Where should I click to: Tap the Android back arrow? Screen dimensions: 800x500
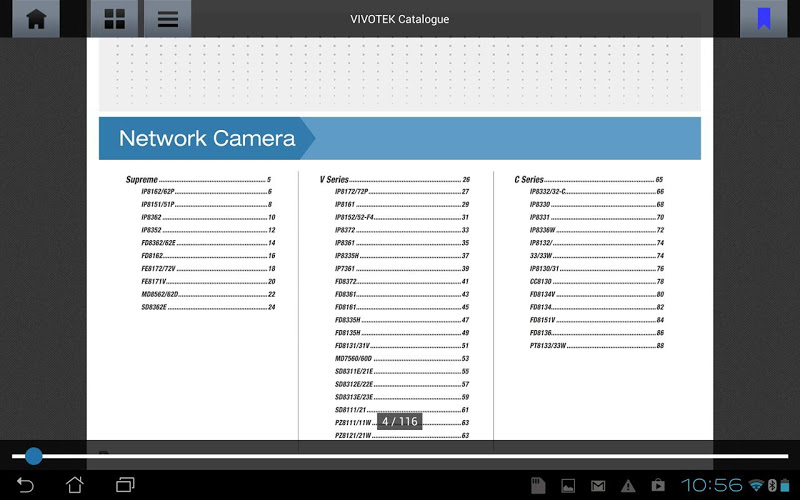[25, 485]
